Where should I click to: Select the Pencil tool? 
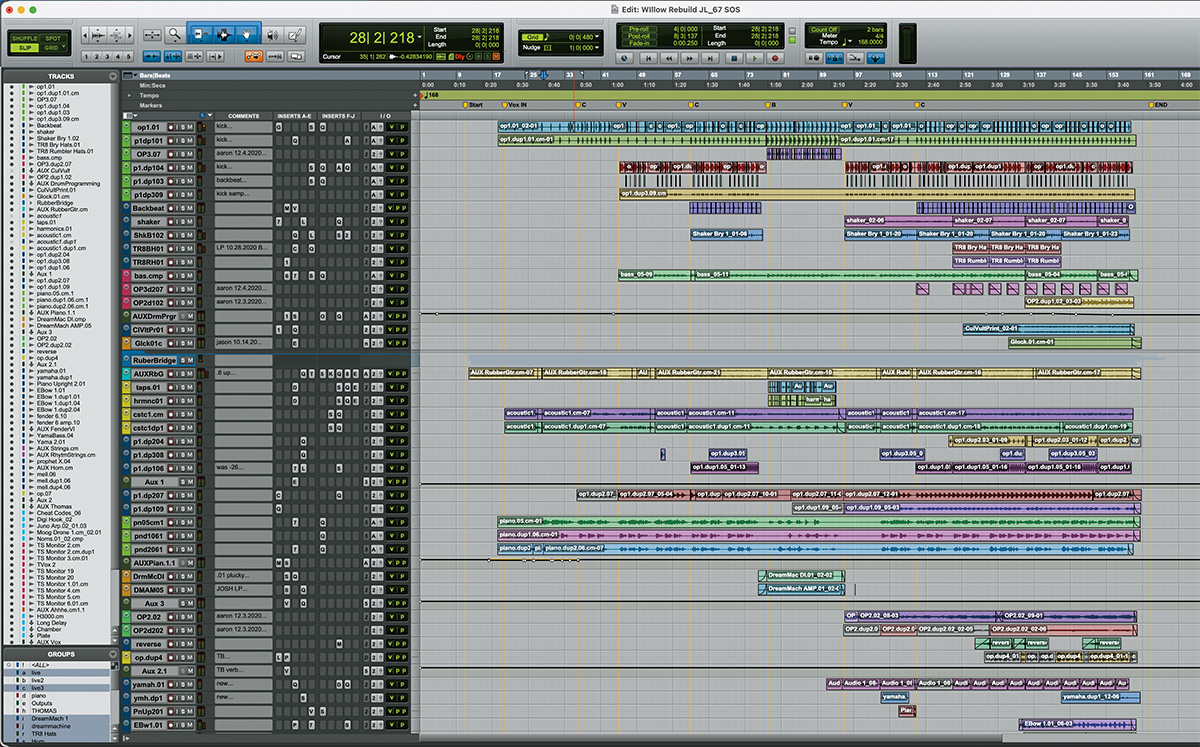(x=295, y=34)
